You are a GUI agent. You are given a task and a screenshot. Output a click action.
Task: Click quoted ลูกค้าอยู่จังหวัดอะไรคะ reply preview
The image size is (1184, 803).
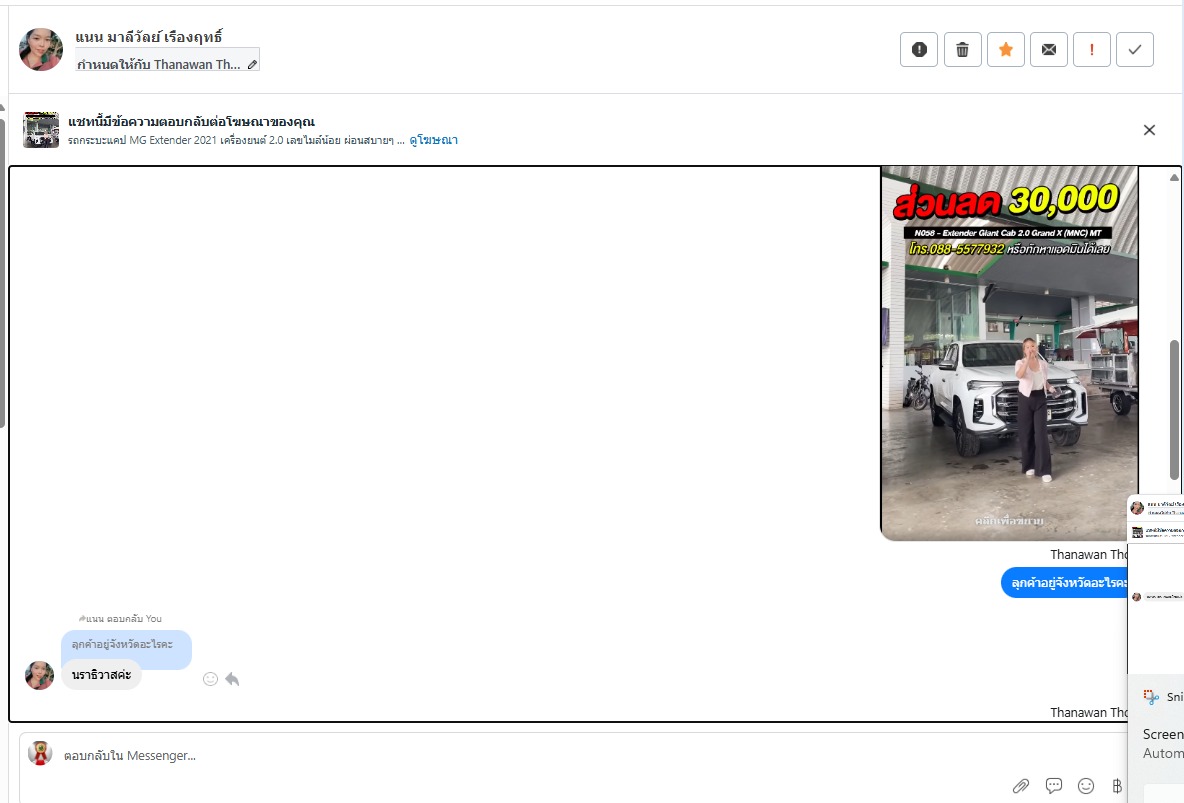pos(126,644)
